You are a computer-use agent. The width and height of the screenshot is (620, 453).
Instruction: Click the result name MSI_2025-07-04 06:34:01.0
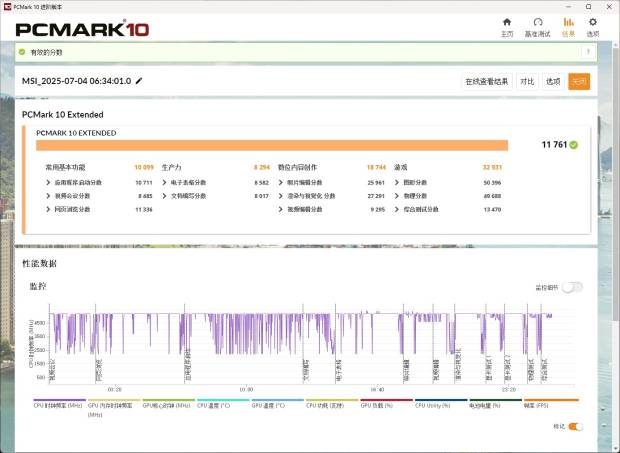(76, 81)
